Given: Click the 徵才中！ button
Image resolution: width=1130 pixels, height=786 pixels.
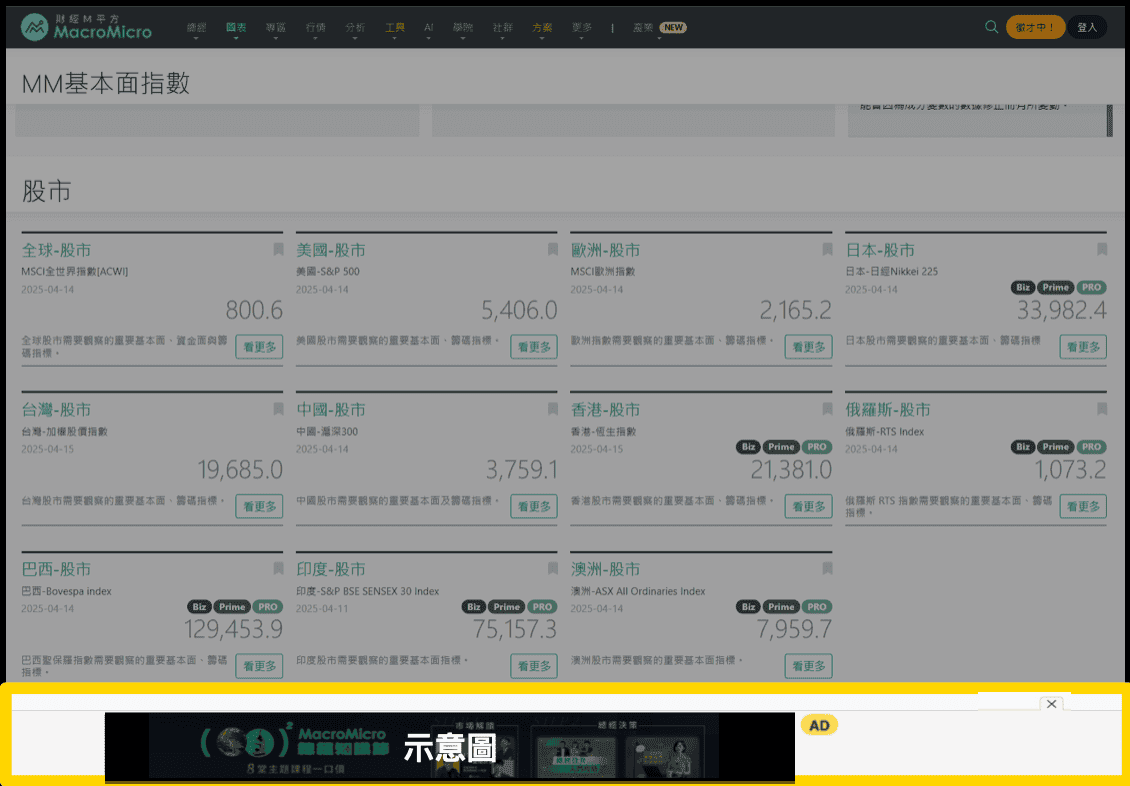Looking at the screenshot, I should click(x=1035, y=27).
